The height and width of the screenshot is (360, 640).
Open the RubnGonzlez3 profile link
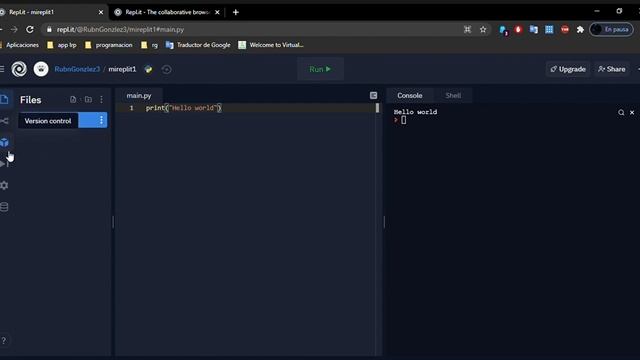coord(77,69)
